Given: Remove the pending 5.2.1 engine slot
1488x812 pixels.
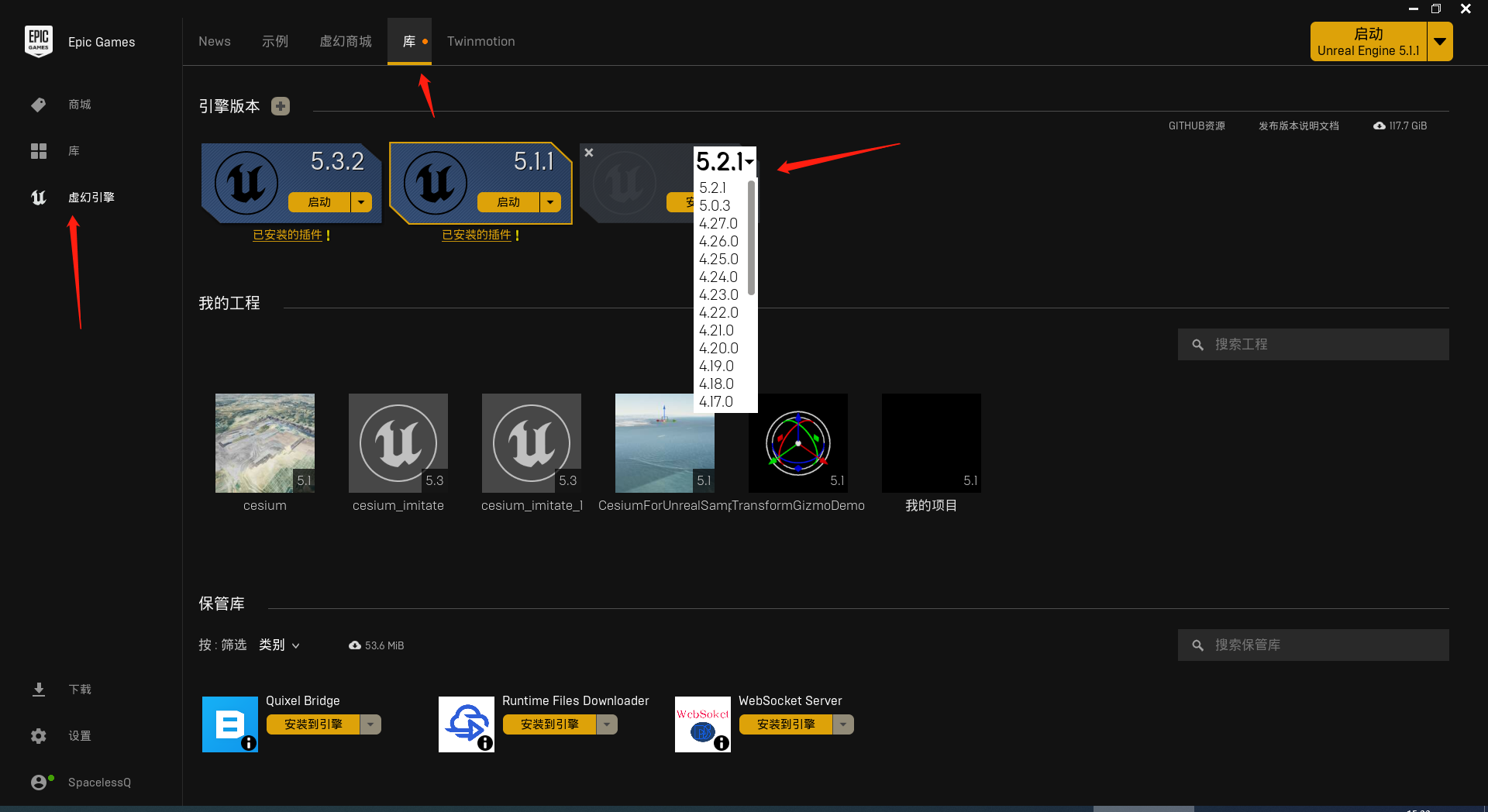Looking at the screenshot, I should [x=589, y=153].
